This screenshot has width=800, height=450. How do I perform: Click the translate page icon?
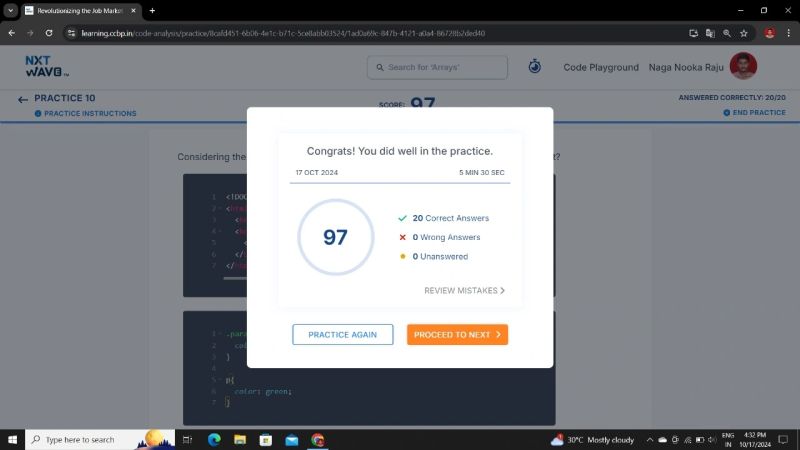710,33
